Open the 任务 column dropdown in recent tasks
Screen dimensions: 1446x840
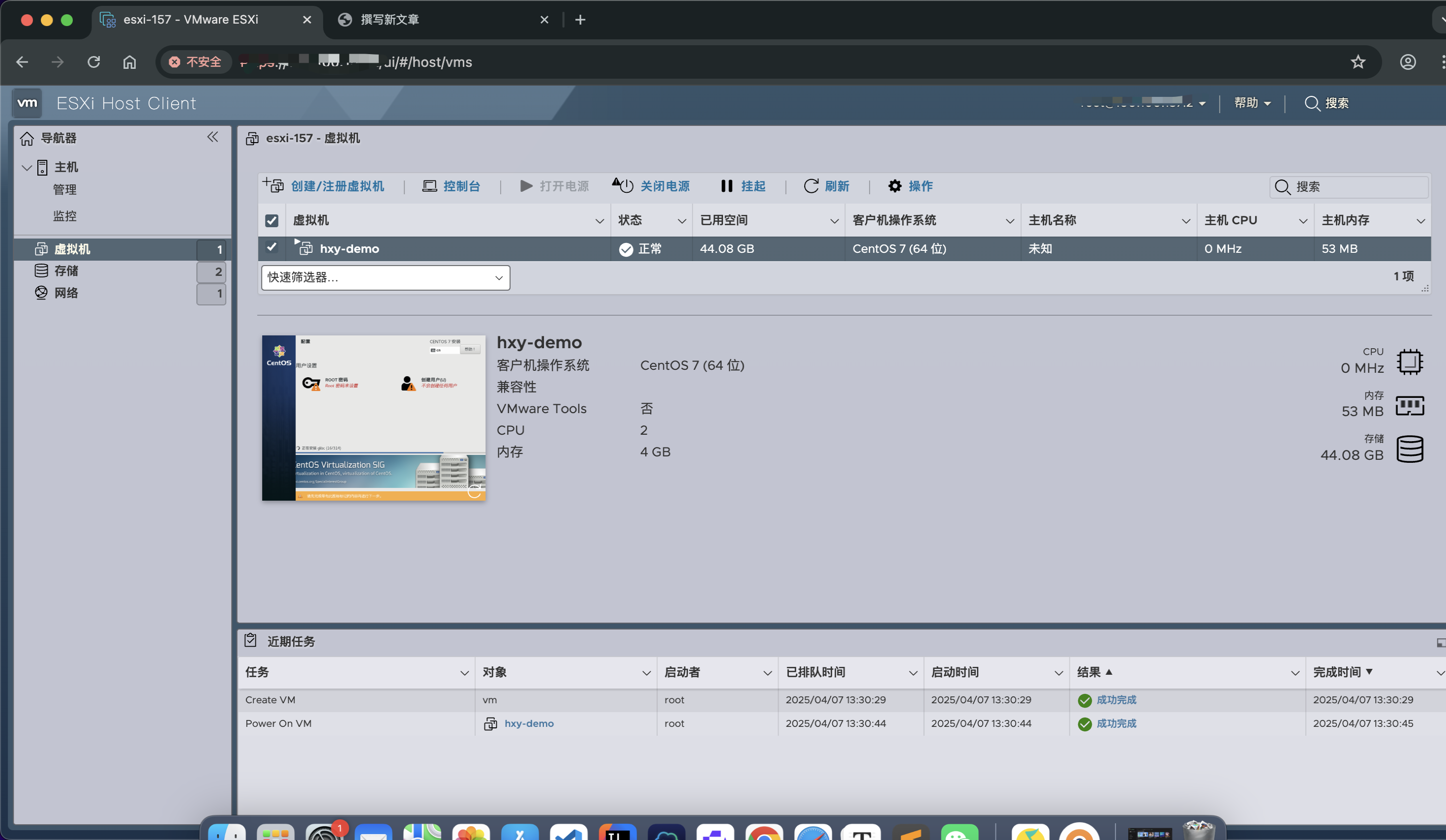[464, 673]
